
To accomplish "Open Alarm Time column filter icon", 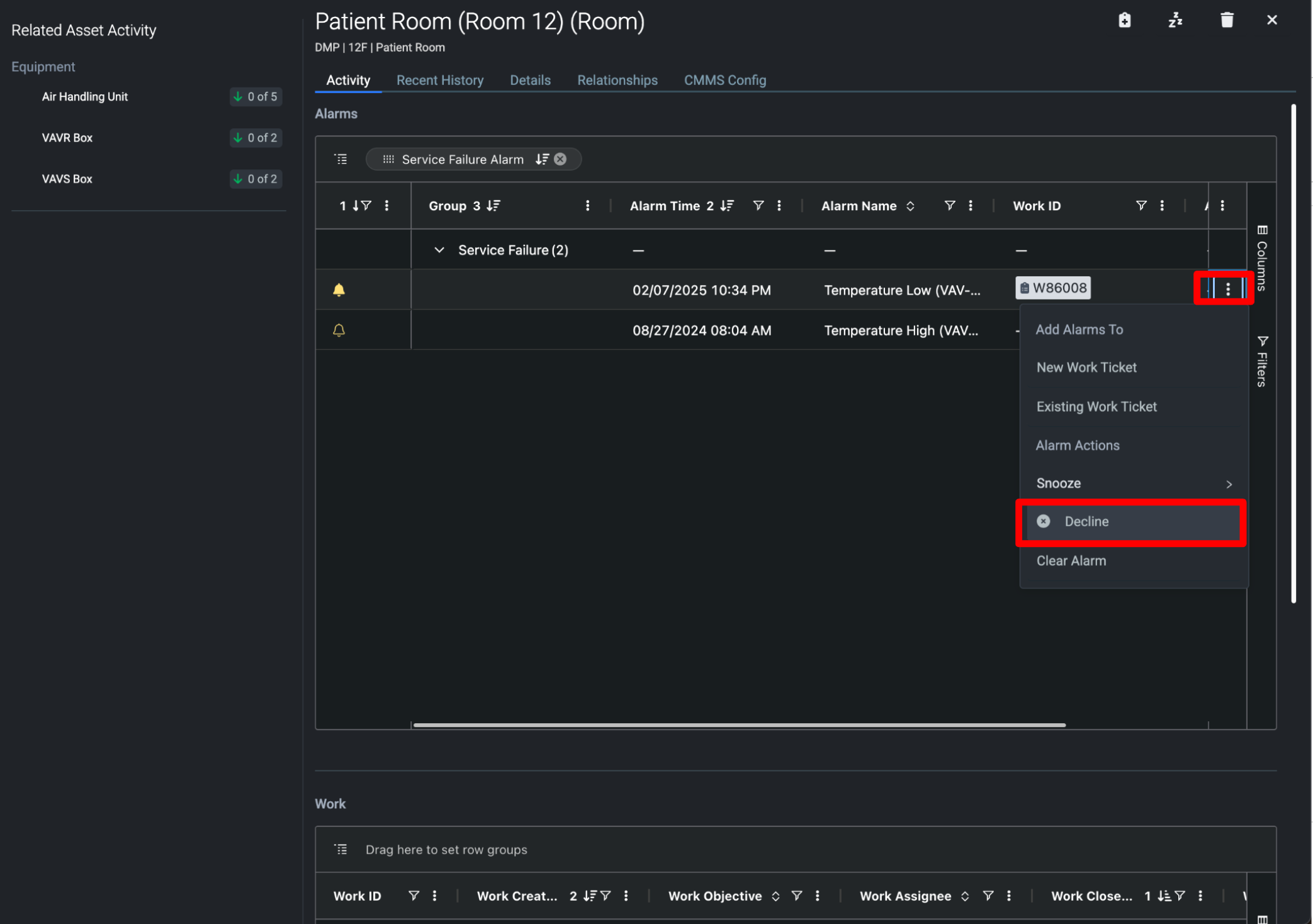I will [758, 206].
